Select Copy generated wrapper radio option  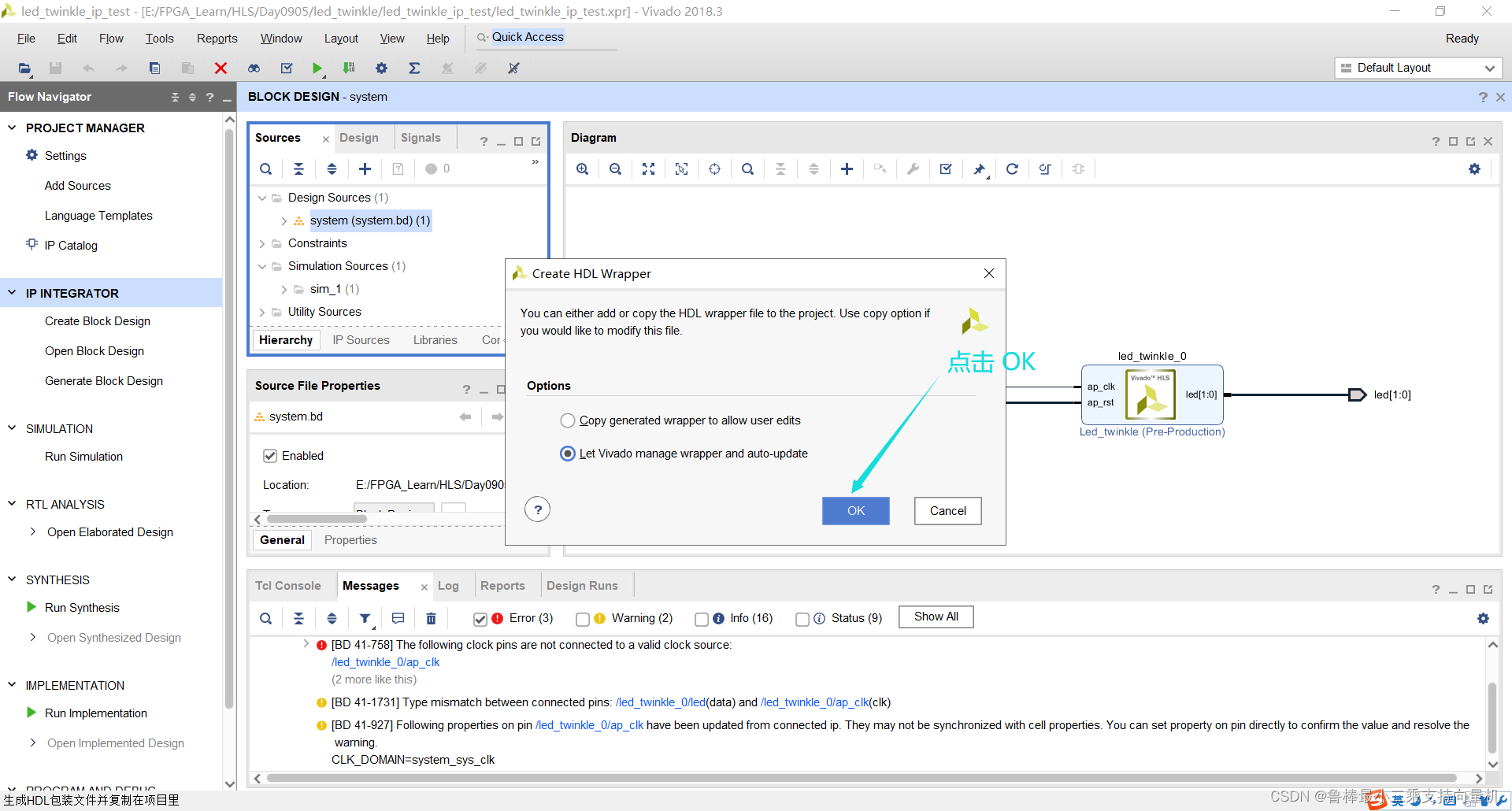[567, 420]
